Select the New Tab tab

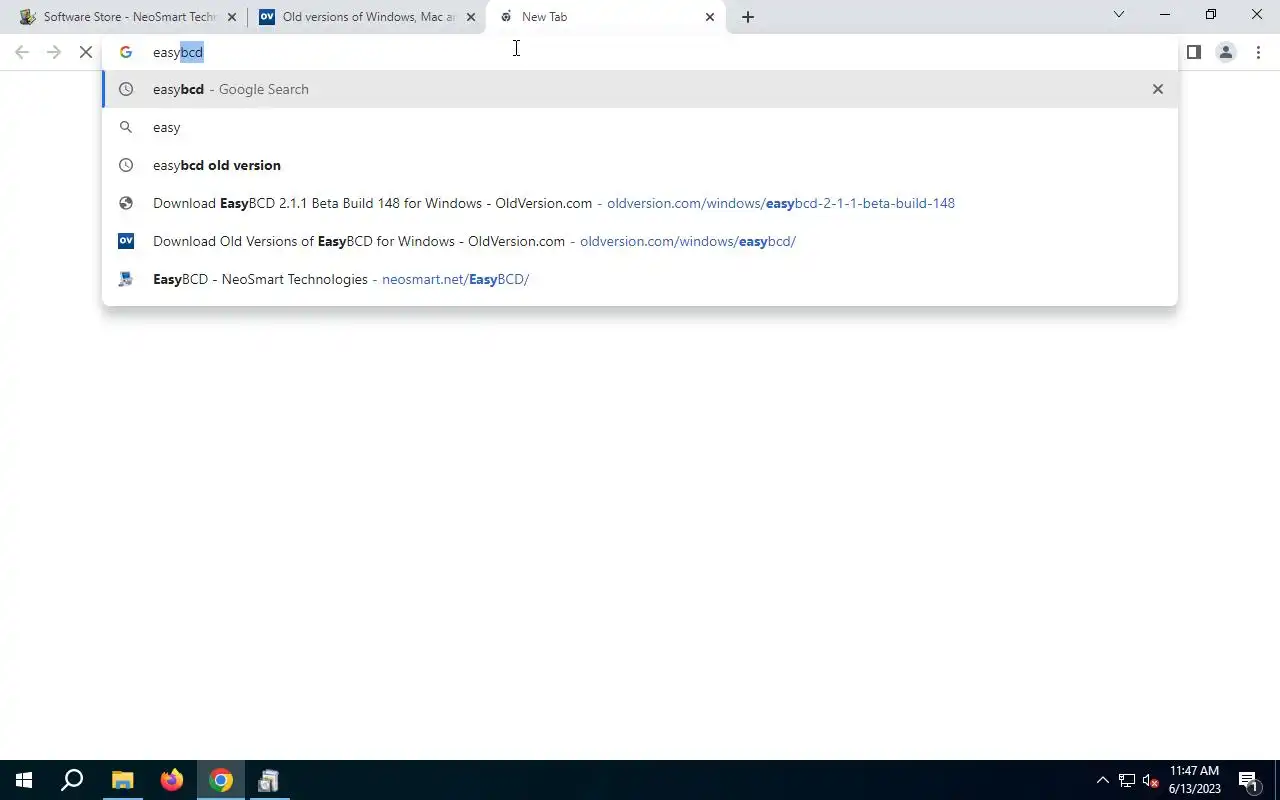[606, 17]
